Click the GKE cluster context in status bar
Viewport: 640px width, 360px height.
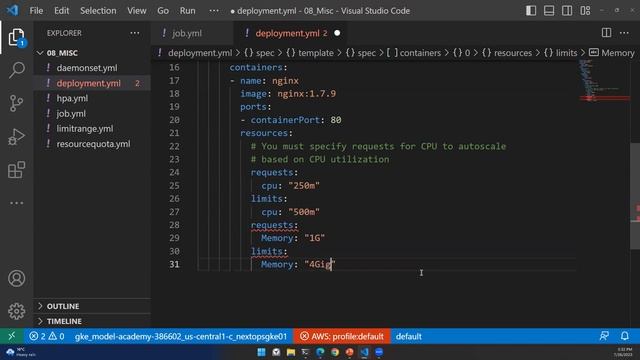pos(181,336)
